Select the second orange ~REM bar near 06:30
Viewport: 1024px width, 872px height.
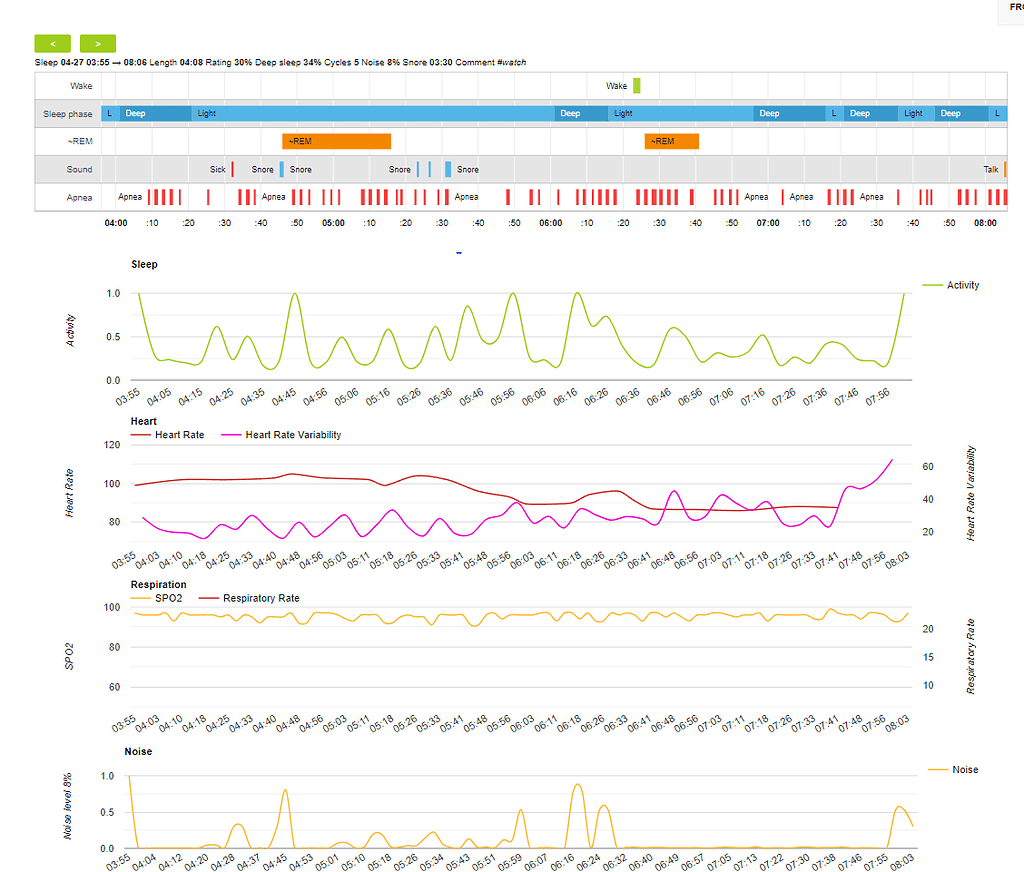click(x=671, y=141)
